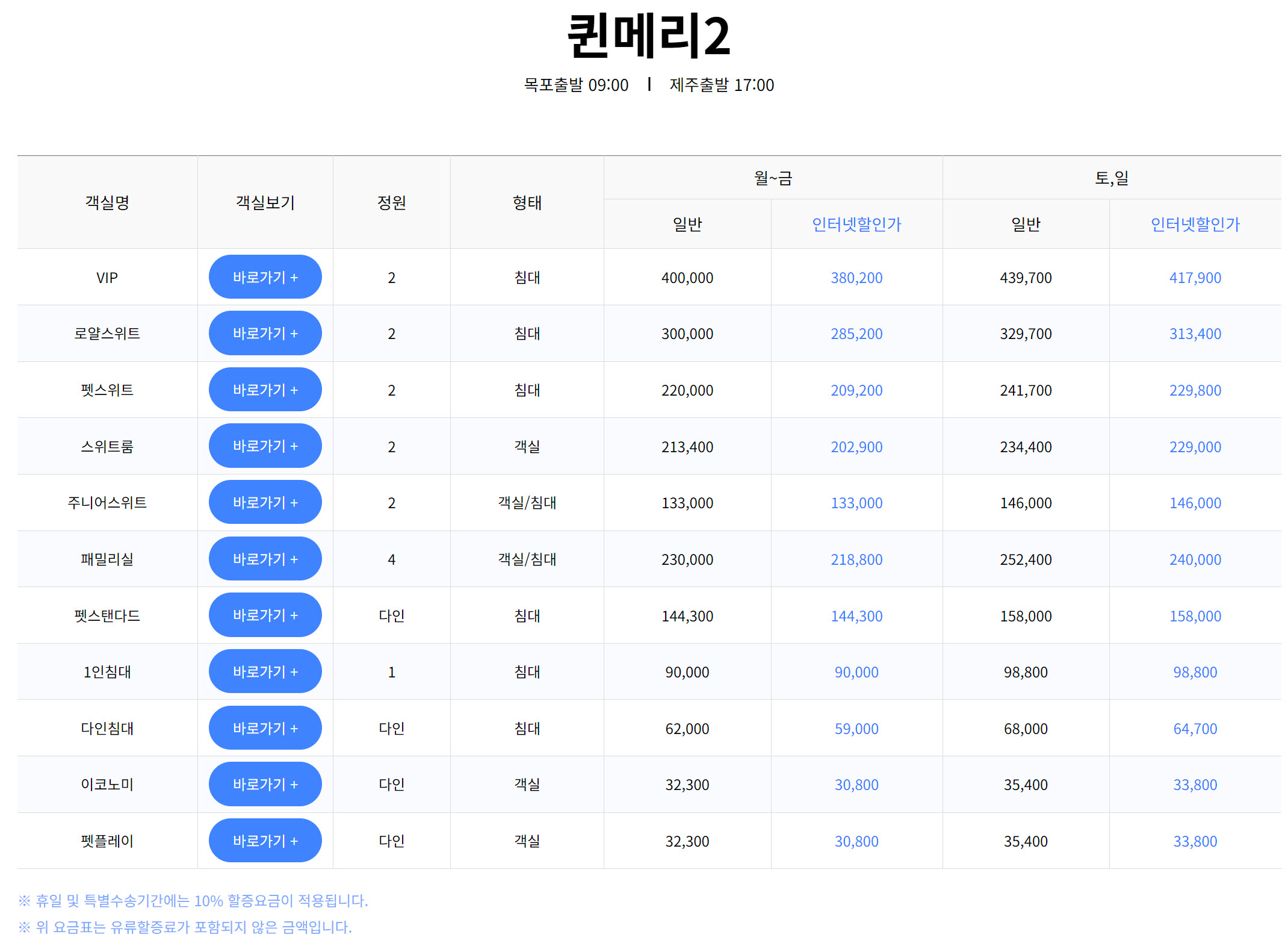
Task: Click the holiday 10% surcharge notice
Action: (x=193, y=901)
